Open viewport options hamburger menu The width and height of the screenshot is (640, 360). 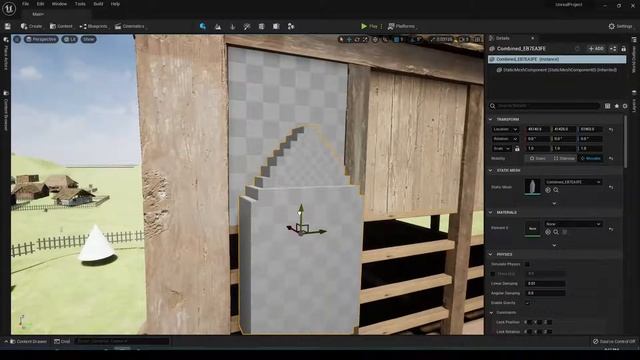tap(17, 39)
